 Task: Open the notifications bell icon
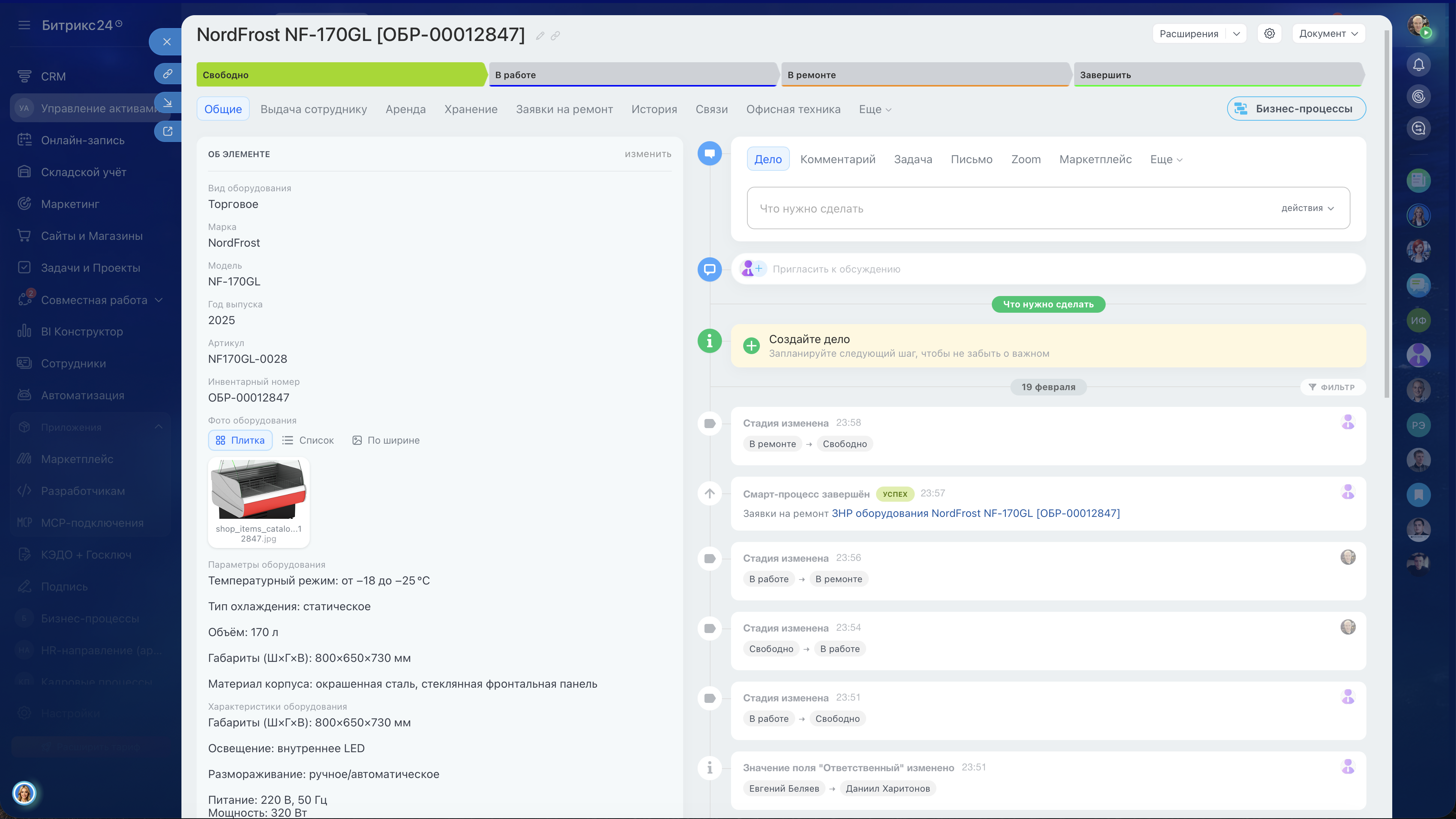pos(1418,65)
